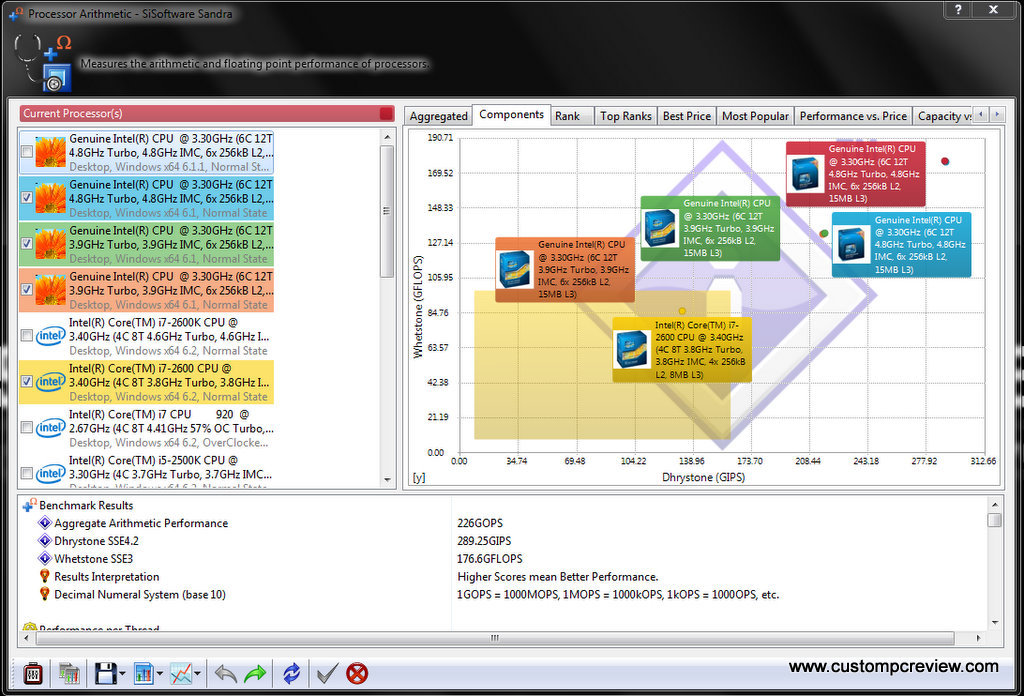Open the dropdown arrow next to the bar chart icon

(x=159, y=674)
